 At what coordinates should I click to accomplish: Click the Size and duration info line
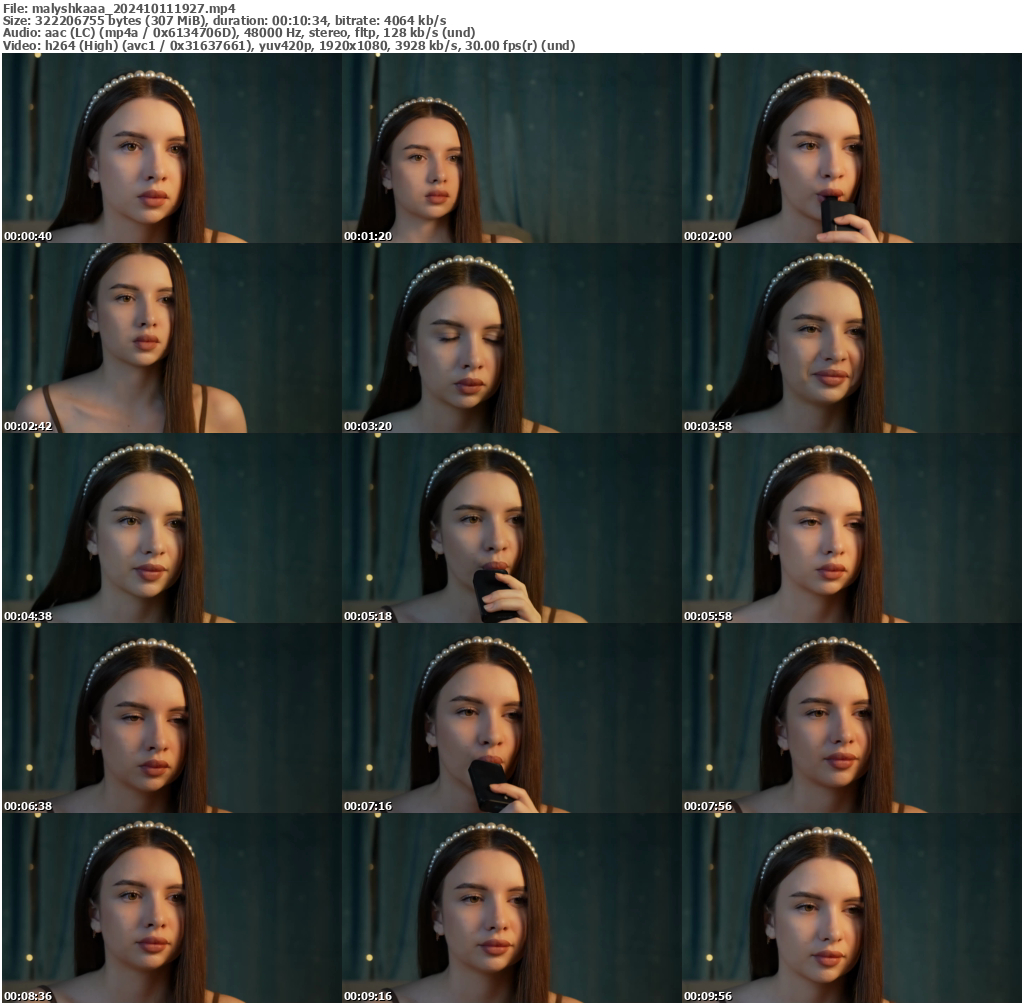(225, 20)
